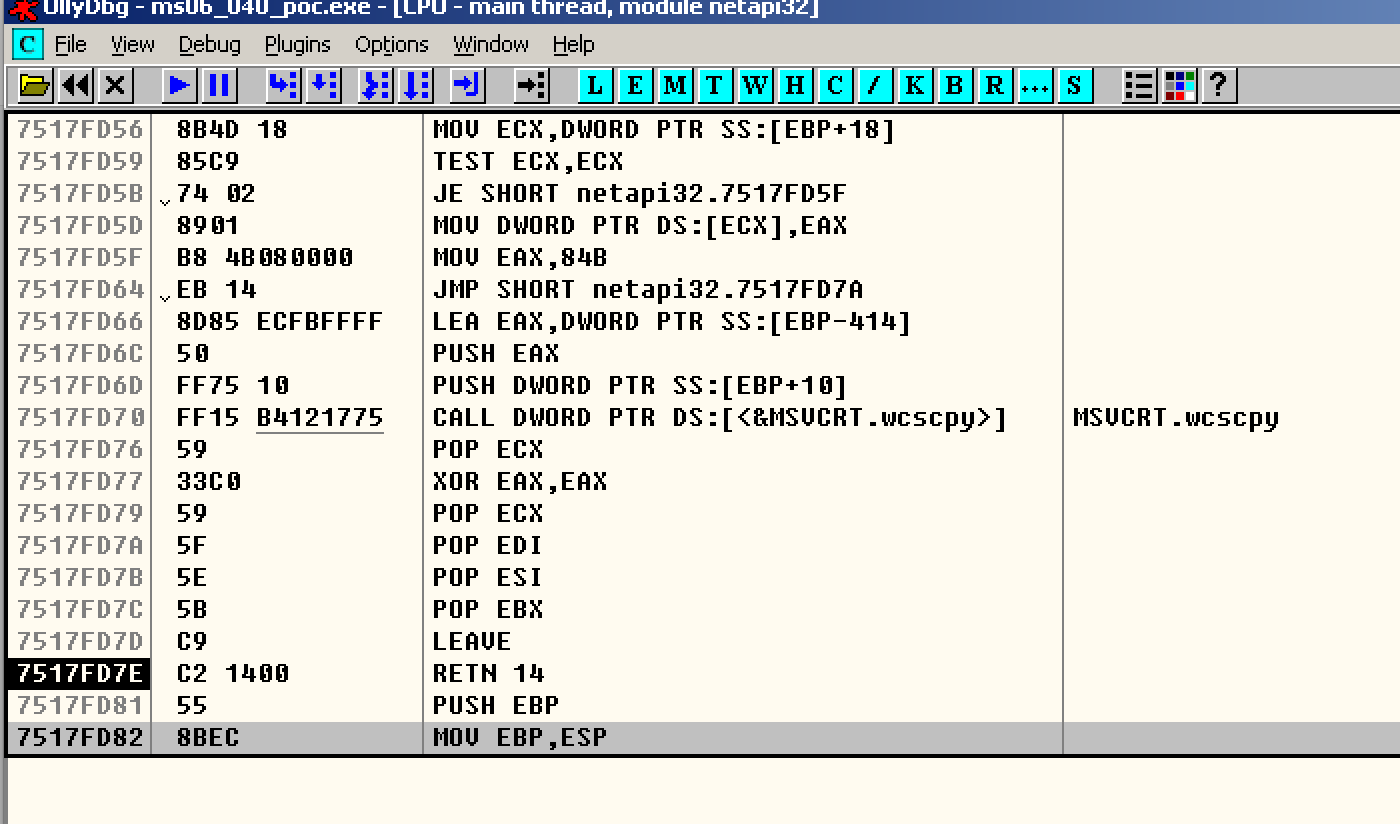Close the debugged program via X icon
The width and height of the screenshot is (1400, 824).
pos(116,85)
